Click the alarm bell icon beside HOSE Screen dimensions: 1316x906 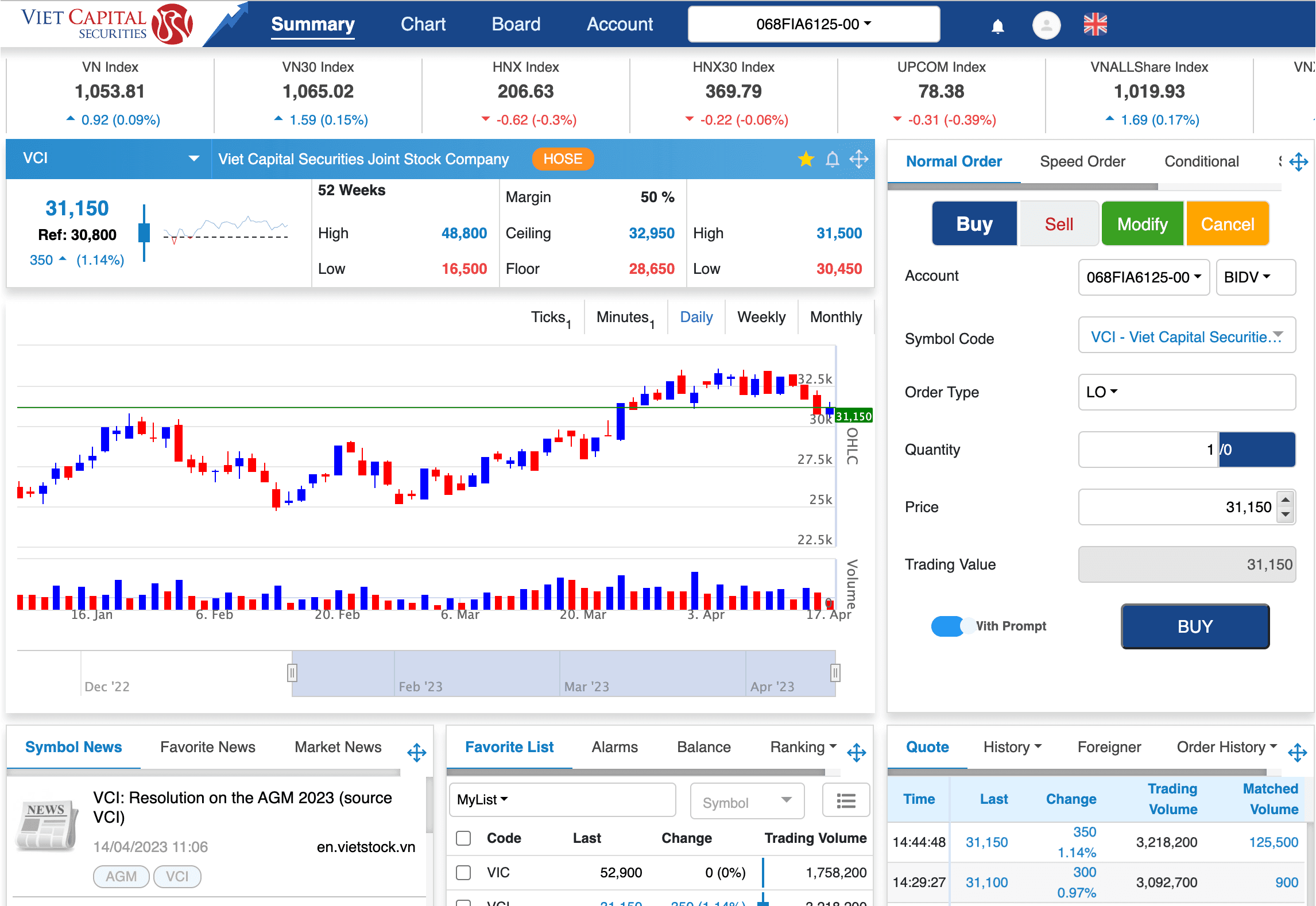click(832, 159)
